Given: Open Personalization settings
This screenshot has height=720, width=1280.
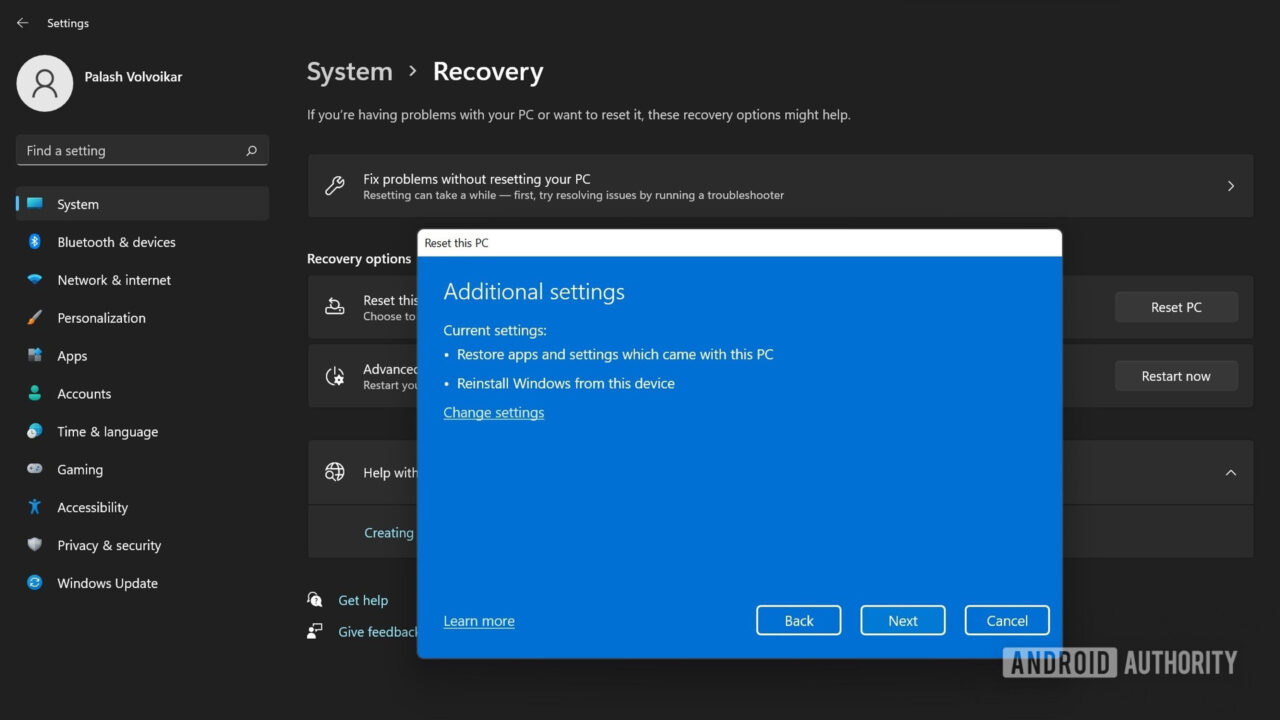Looking at the screenshot, I should pos(103,318).
